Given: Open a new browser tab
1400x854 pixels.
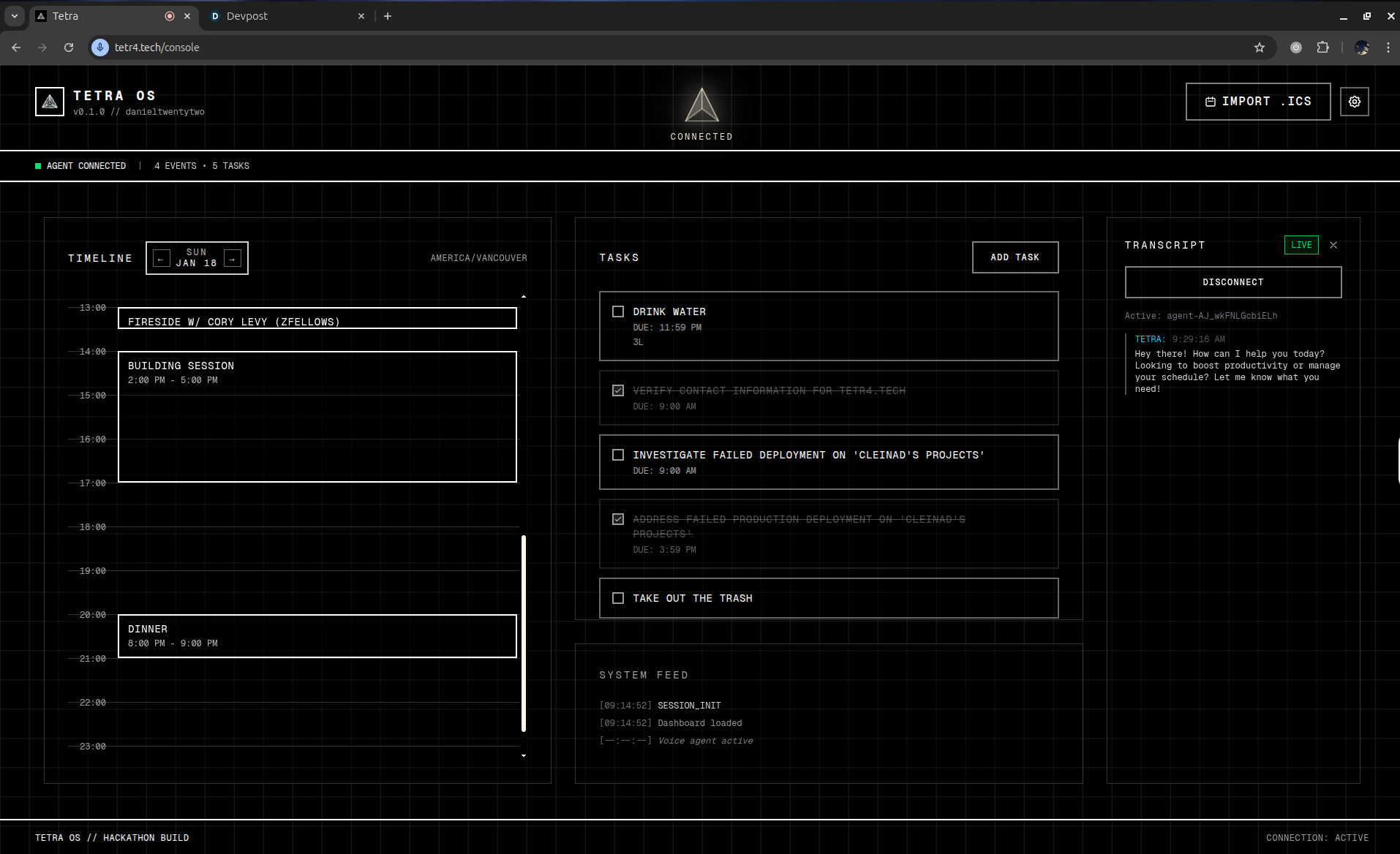Looking at the screenshot, I should (x=388, y=16).
